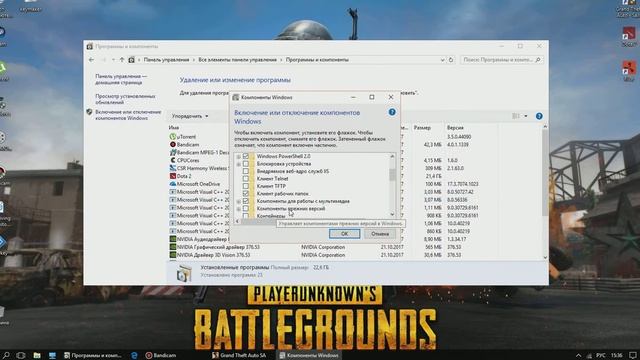
Task: Open the address bar history dropdown
Action: pyautogui.click(x=442, y=60)
